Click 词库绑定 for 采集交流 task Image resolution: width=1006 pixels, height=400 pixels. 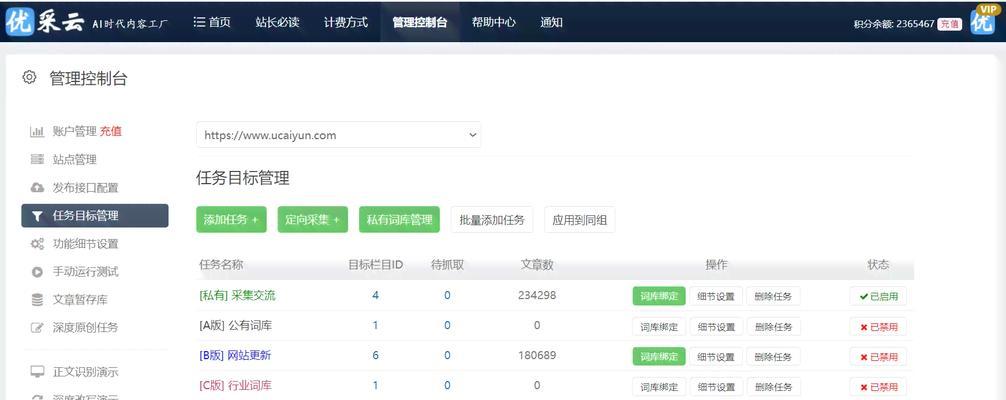pos(659,297)
